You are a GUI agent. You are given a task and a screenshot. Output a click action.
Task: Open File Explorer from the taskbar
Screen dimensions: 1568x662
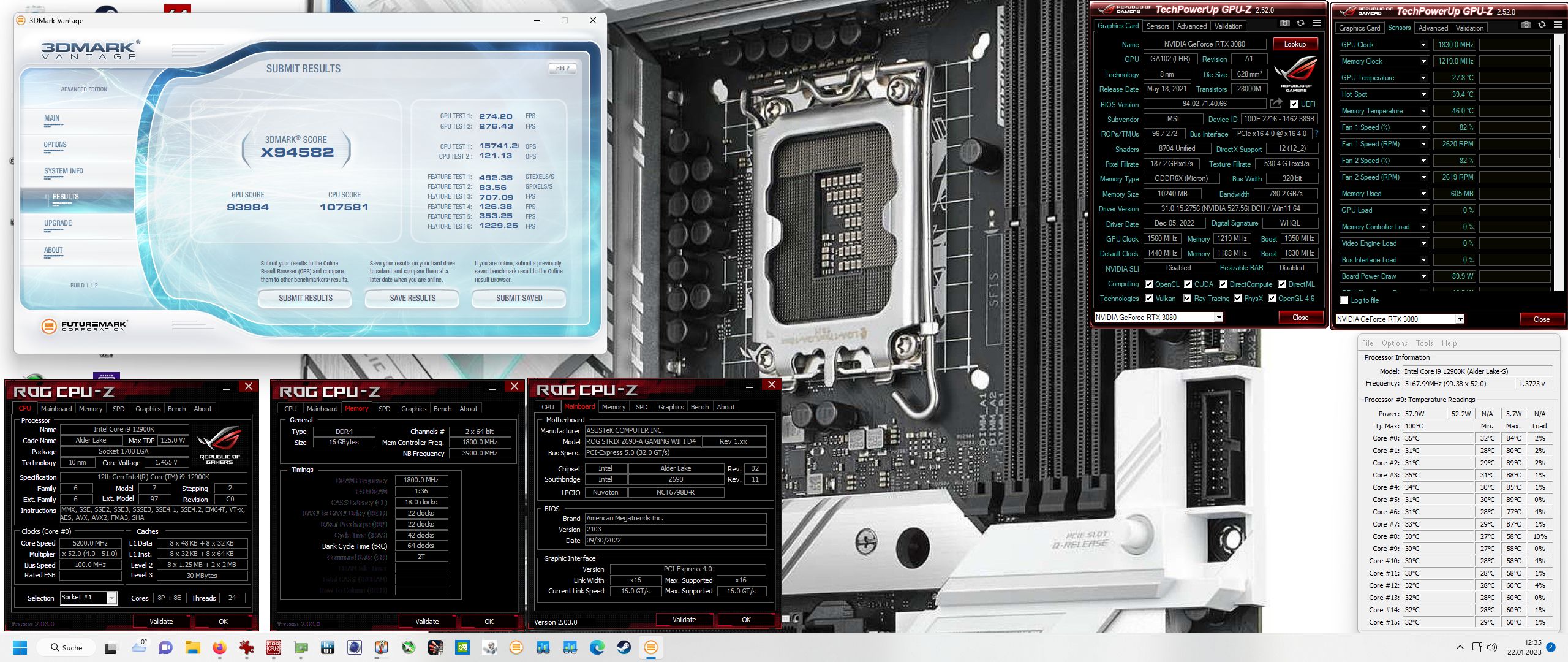click(193, 647)
